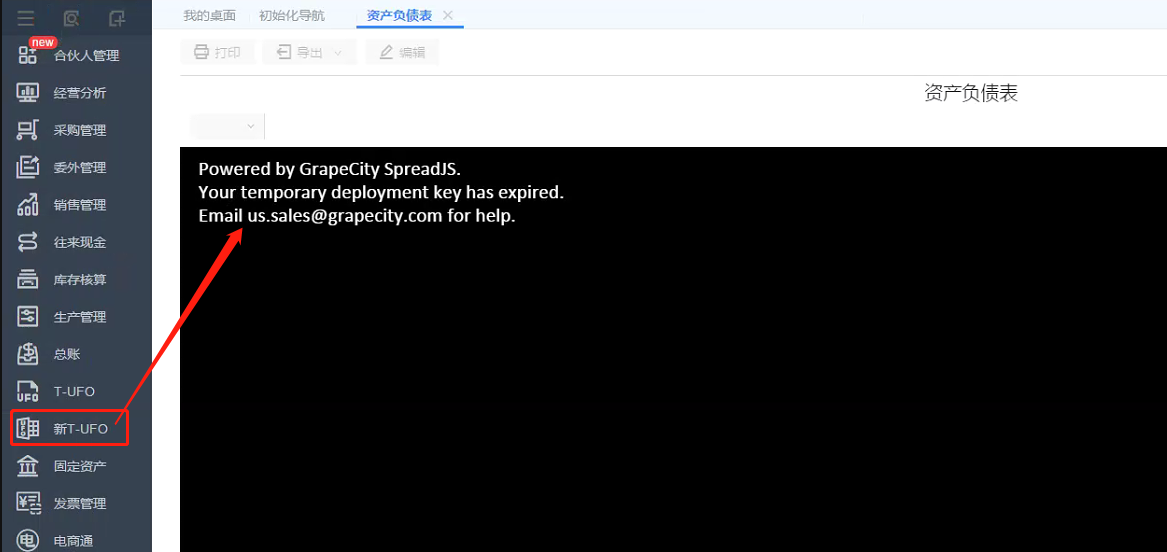Image resolution: width=1167 pixels, height=552 pixels.
Task: Open the T-UFO report icon
Action: (28, 391)
